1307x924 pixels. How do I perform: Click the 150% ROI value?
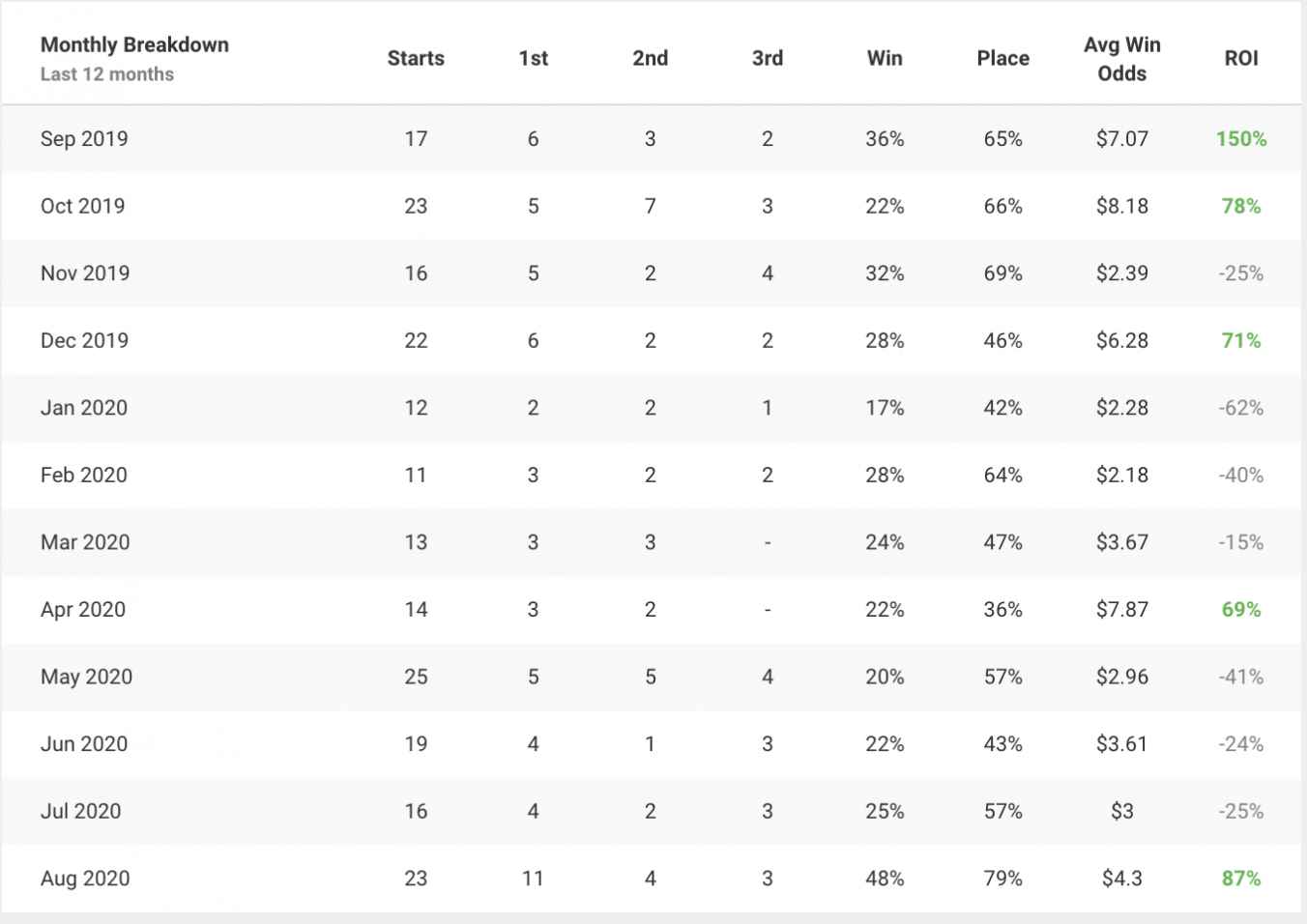pos(1241,138)
